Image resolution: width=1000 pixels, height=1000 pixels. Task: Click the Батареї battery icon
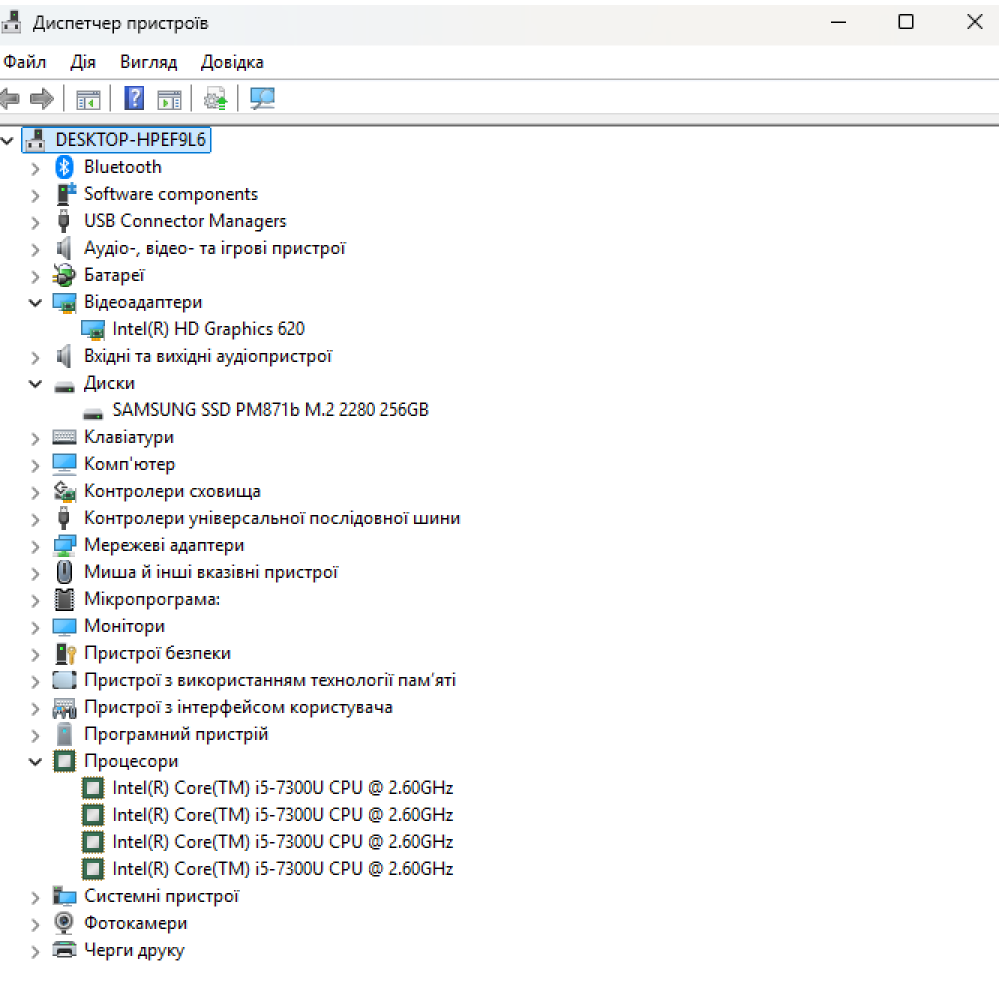click(65, 275)
